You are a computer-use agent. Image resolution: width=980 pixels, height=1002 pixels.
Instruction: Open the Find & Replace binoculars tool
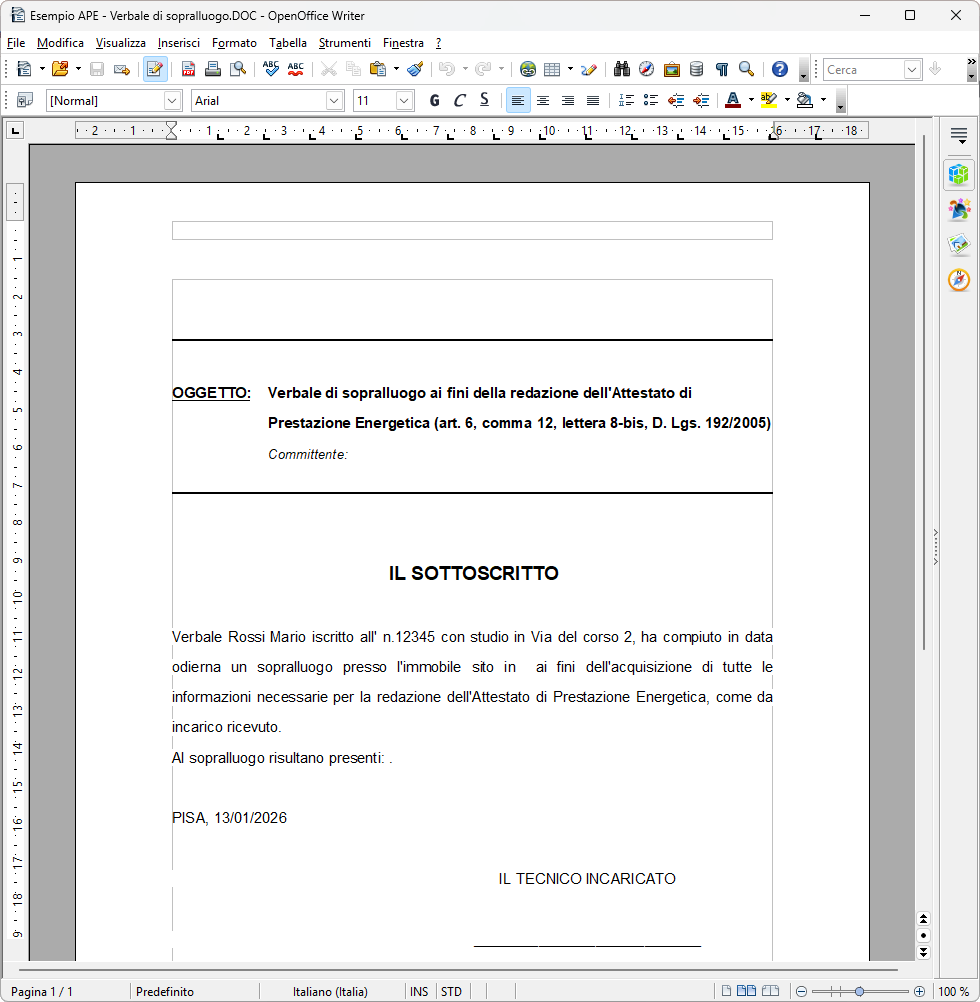[621, 69]
